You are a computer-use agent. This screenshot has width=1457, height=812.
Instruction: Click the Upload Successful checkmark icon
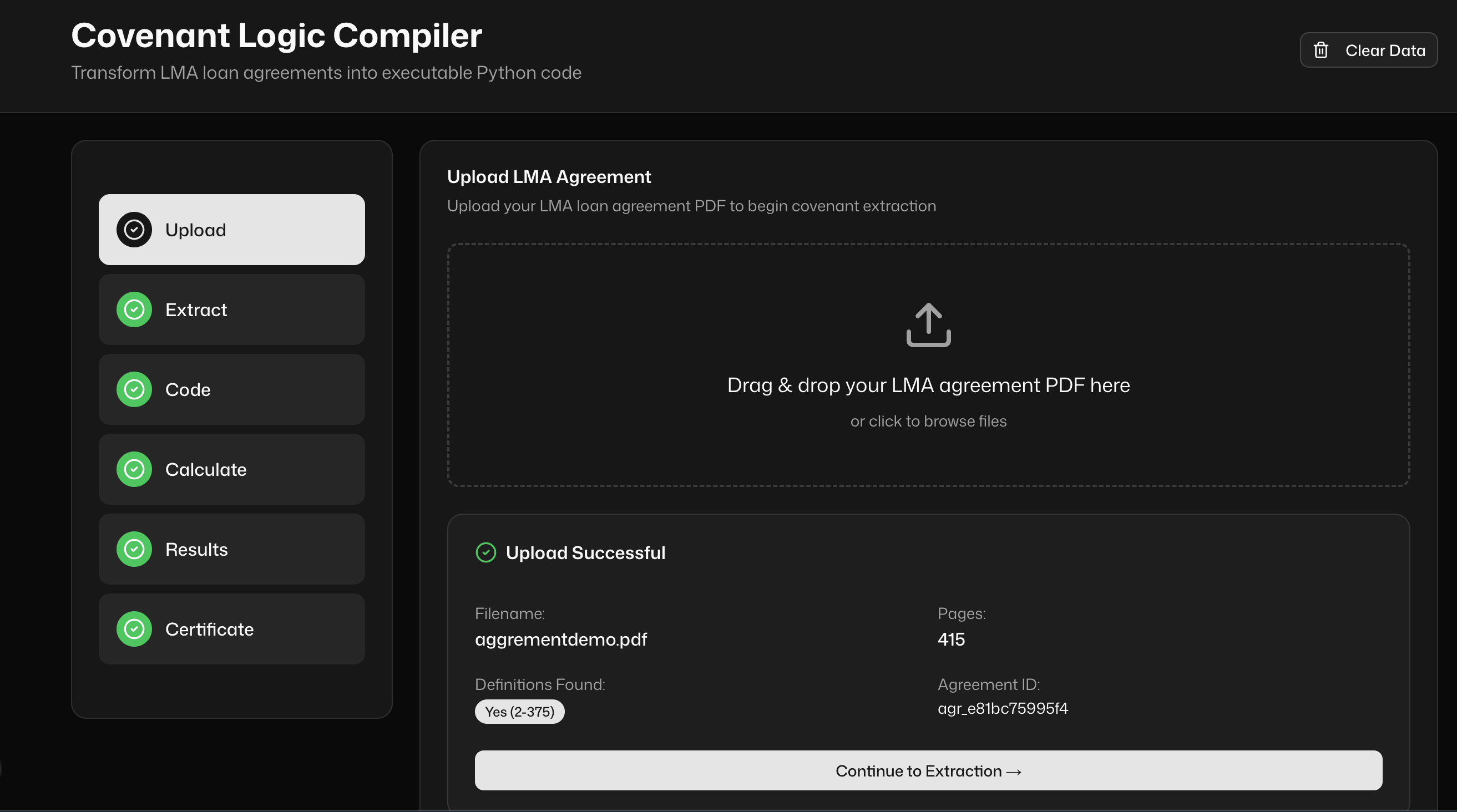point(486,552)
